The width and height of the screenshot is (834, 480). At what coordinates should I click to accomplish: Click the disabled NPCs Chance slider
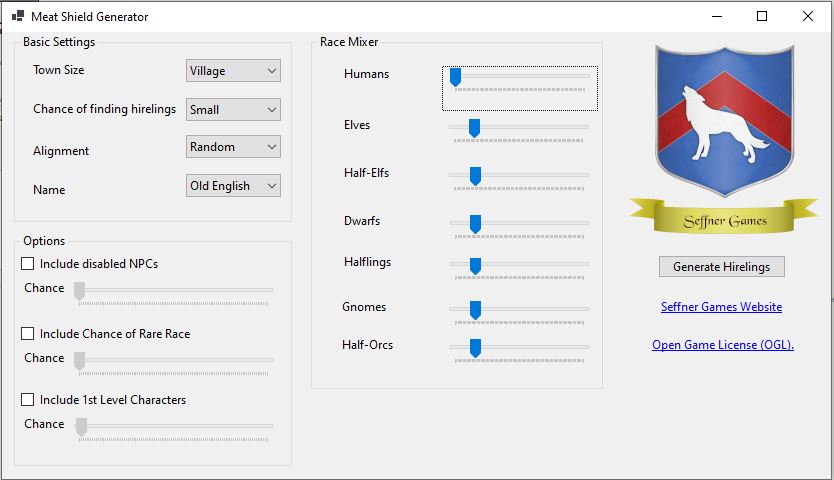click(x=174, y=293)
